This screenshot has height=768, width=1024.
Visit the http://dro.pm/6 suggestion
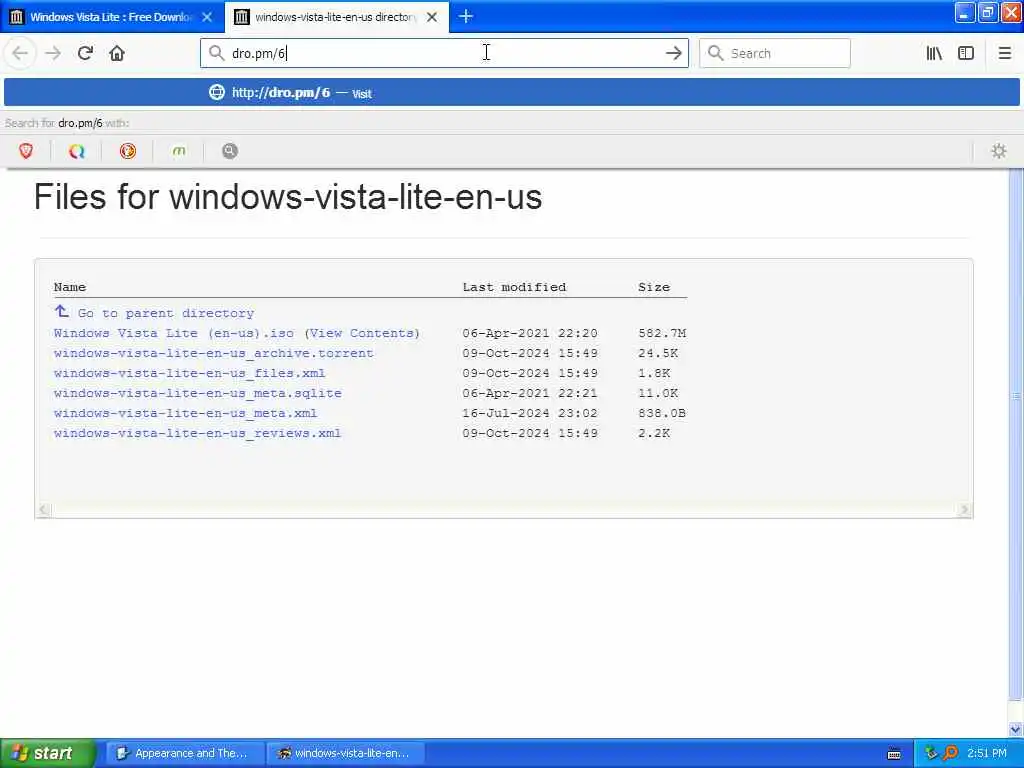(511, 92)
